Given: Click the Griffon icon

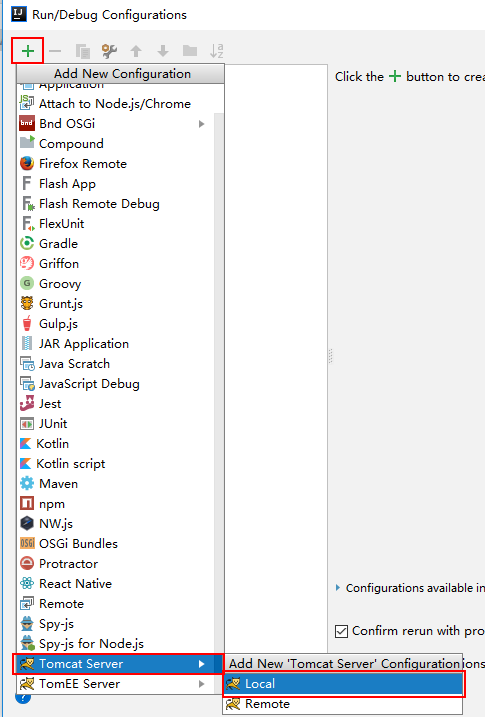Looking at the screenshot, I should pos(27,263).
